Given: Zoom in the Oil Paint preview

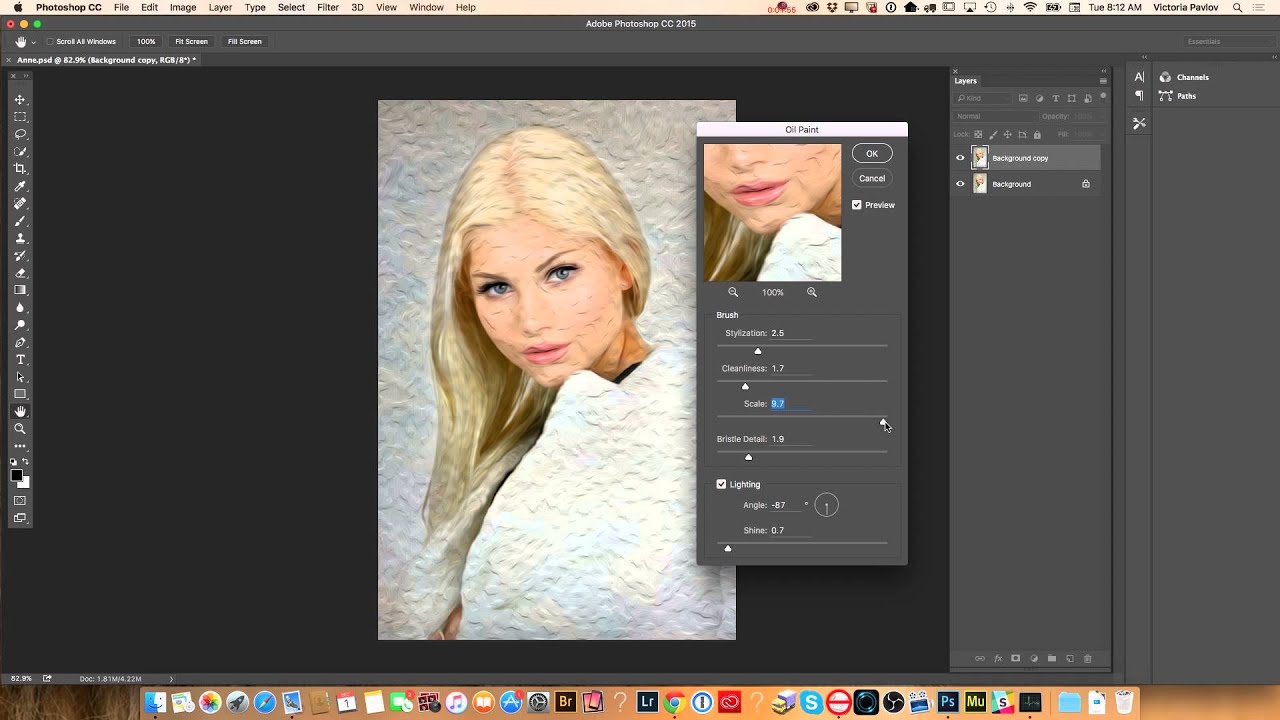Looking at the screenshot, I should [x=812, y=292].
